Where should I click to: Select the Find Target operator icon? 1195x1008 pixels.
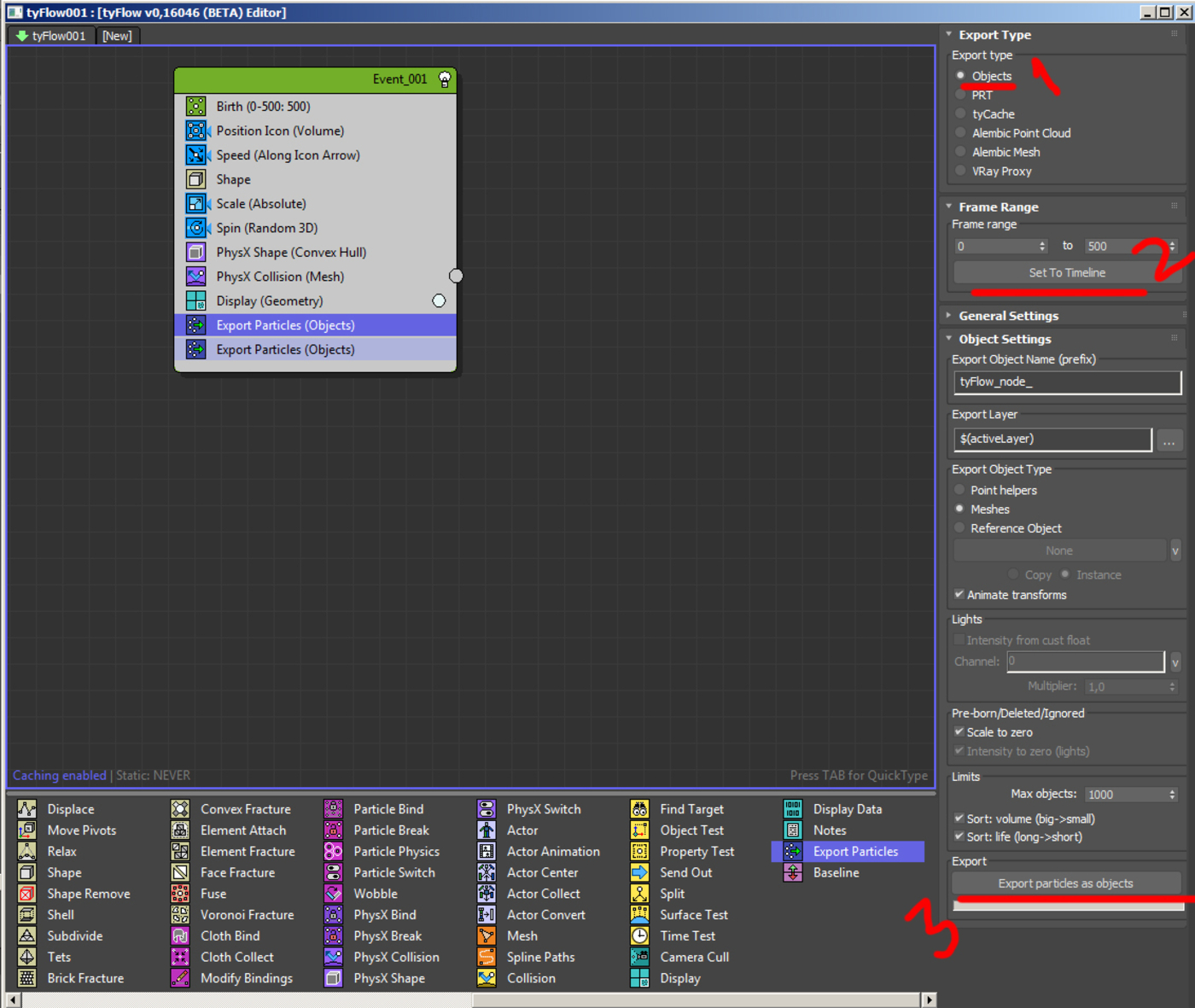point(639,809)
